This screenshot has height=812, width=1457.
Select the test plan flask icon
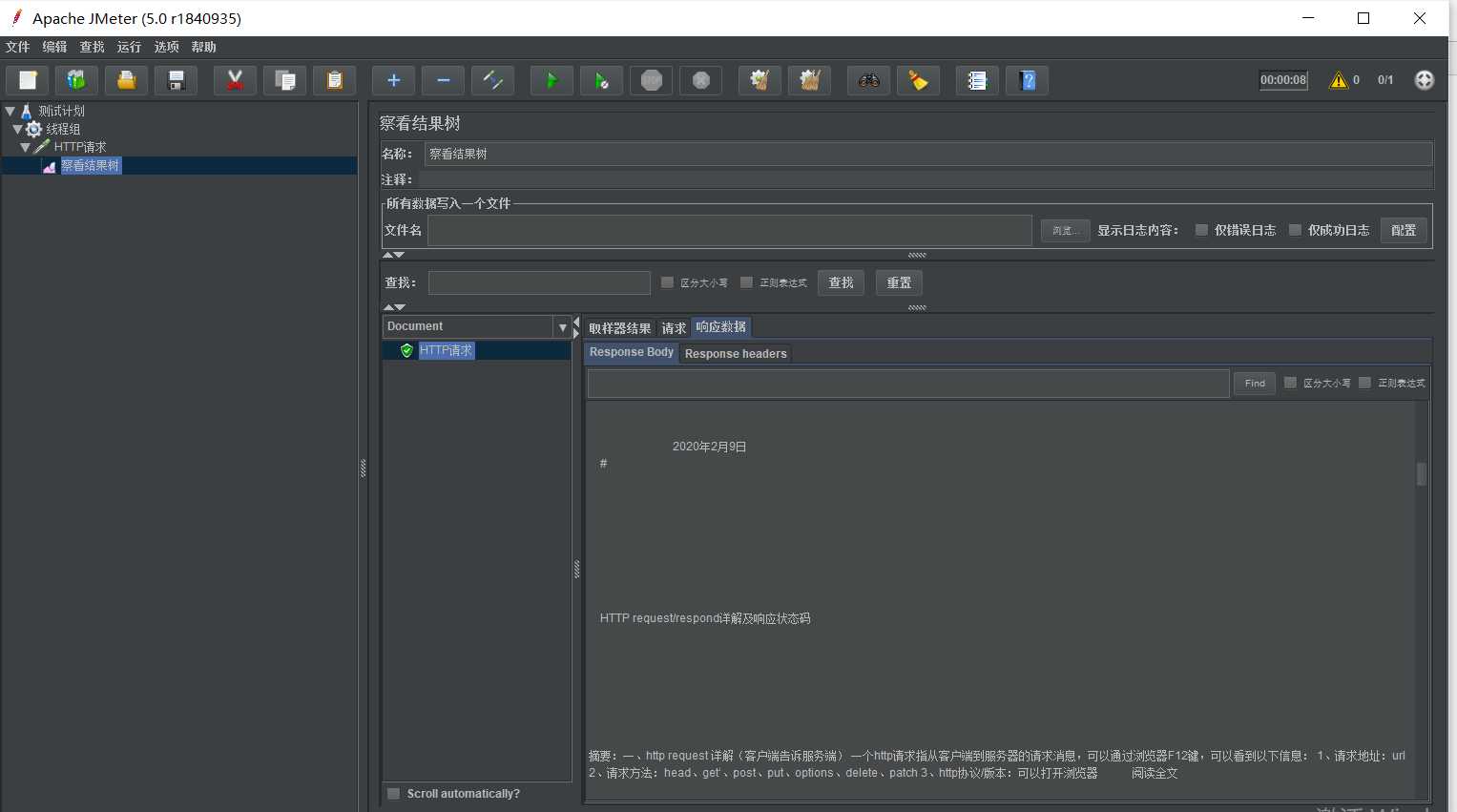27,111
